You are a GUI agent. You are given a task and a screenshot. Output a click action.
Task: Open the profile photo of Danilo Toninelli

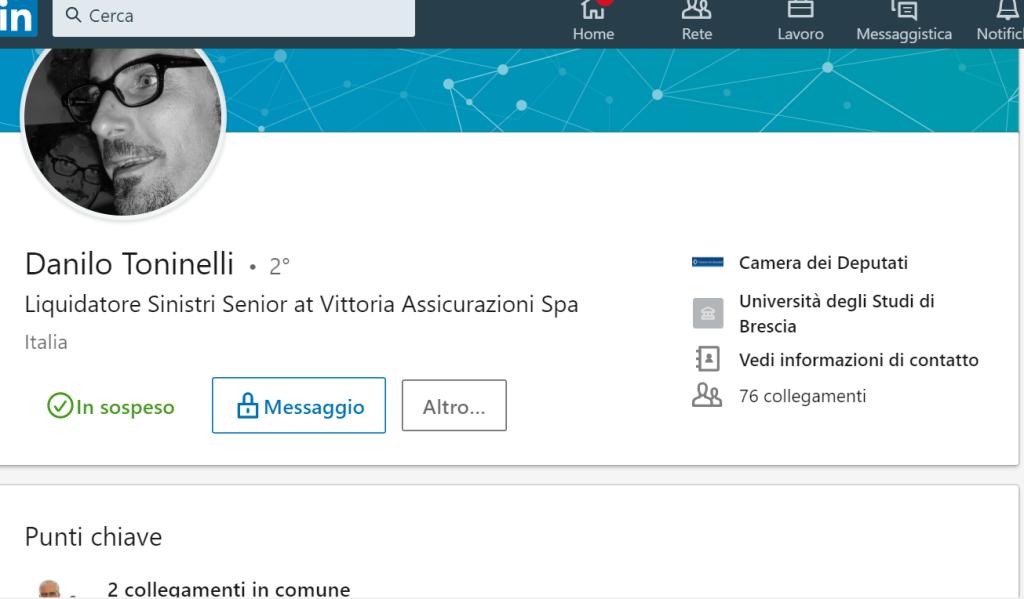(123, 131)
